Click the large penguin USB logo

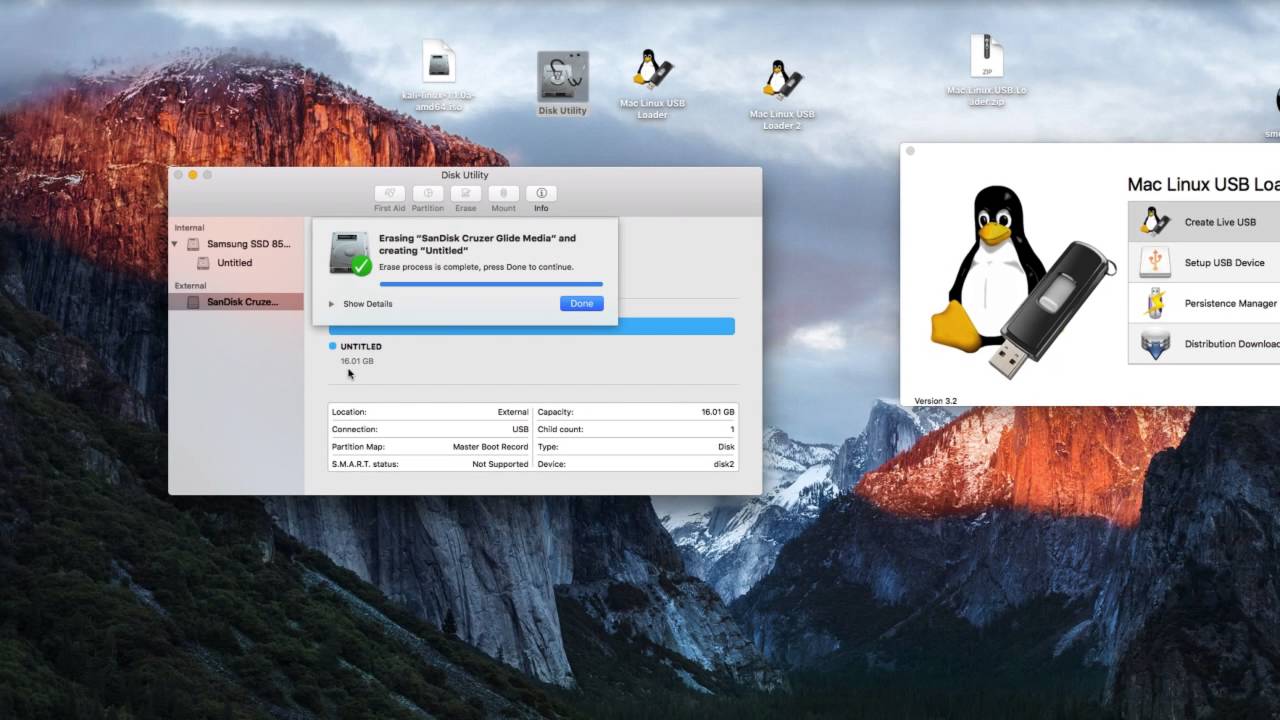[x=1022, y=282]
